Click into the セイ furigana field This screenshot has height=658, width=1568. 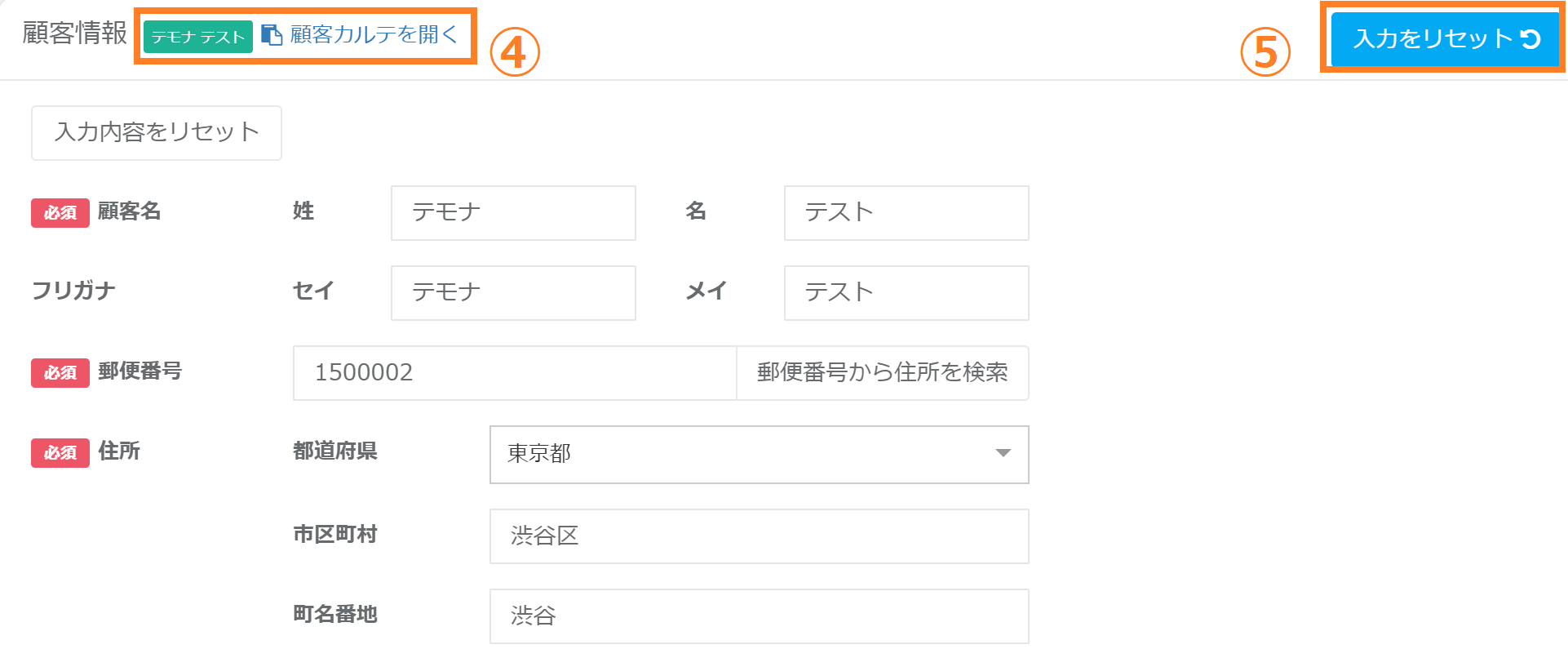tap(513, 293)
